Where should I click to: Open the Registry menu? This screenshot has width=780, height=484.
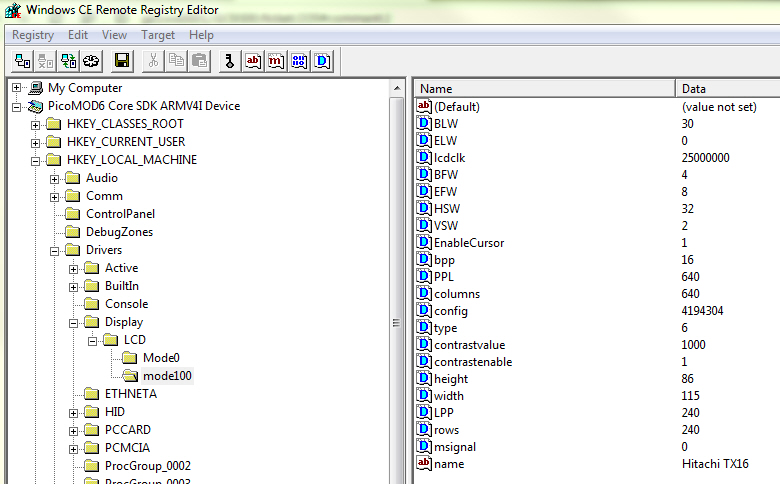pos(32,35)
